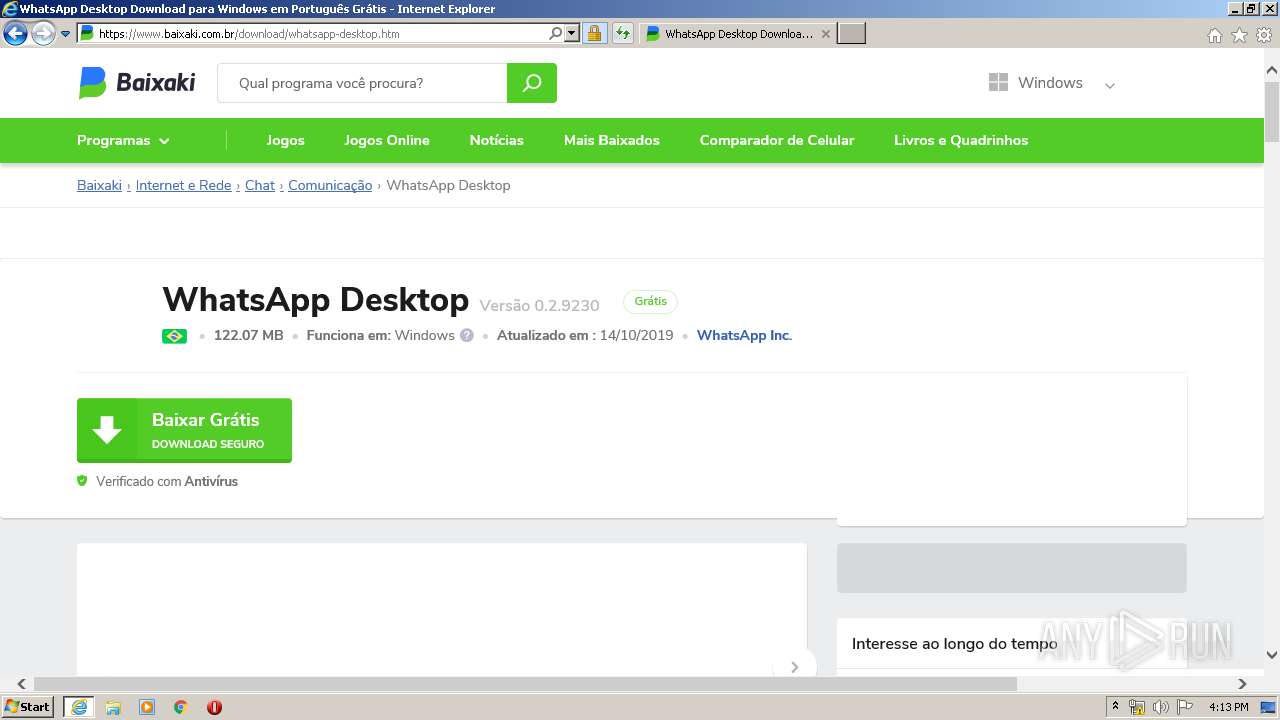Open the Chrome taskbar icon
This screenshot has width=1280, height=720.
[x=180, y=707]
